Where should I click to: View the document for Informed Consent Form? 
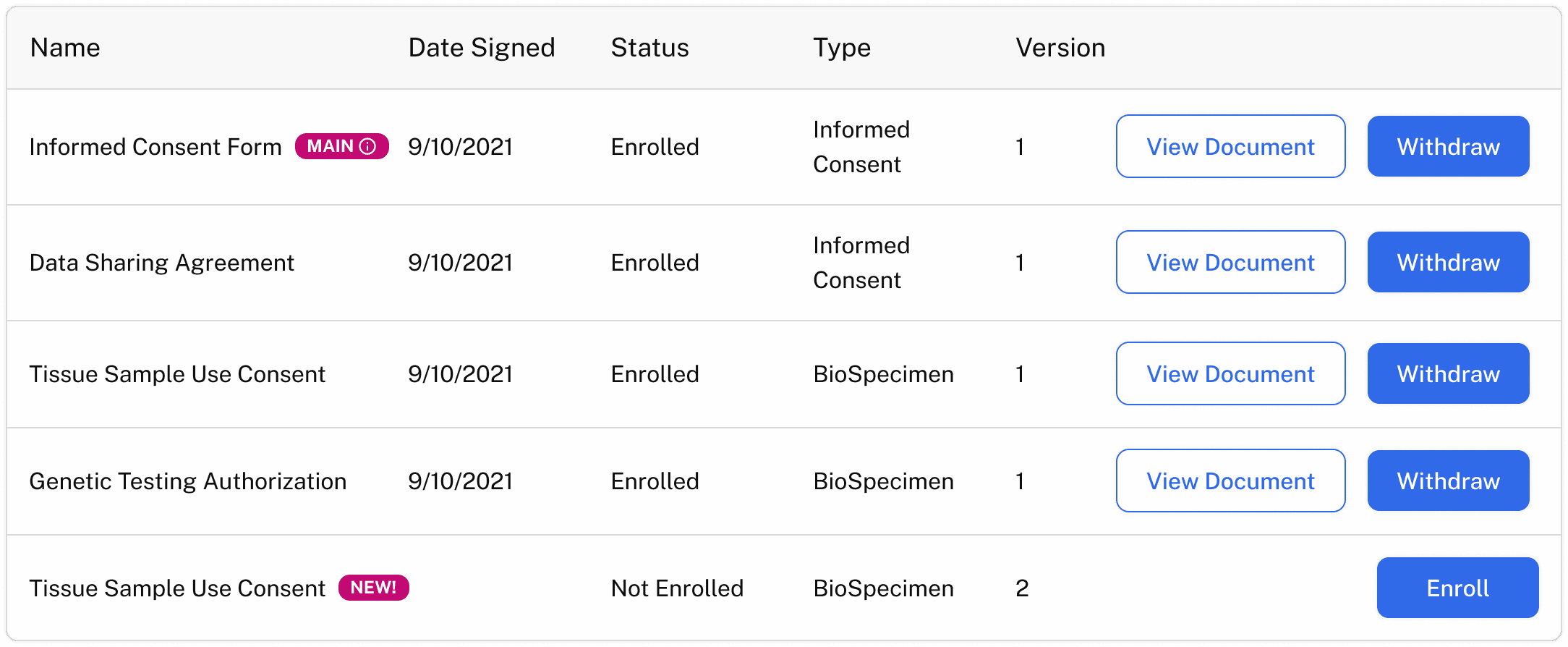[1230, 146]
